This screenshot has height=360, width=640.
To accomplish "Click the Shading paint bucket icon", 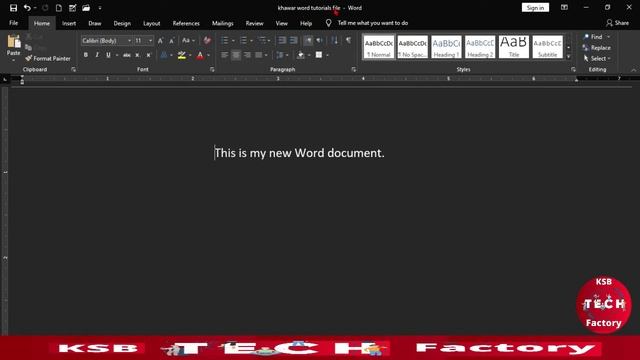I will 301,55.
